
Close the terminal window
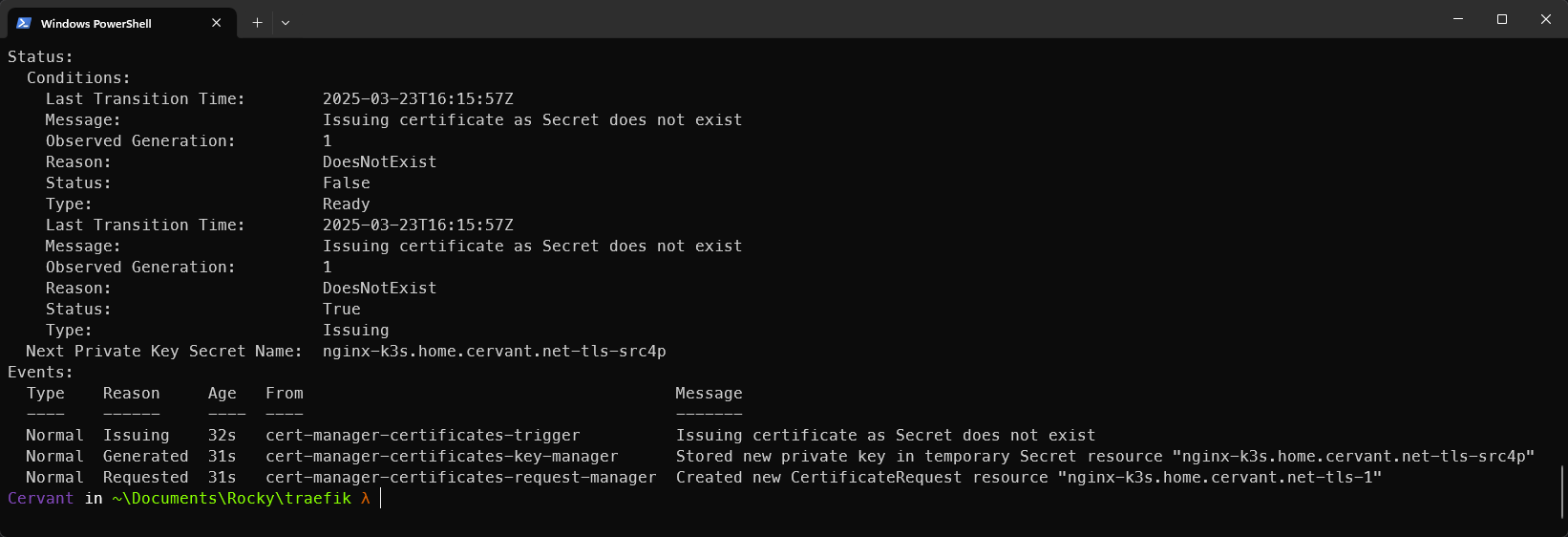(x=1546, y=19)
